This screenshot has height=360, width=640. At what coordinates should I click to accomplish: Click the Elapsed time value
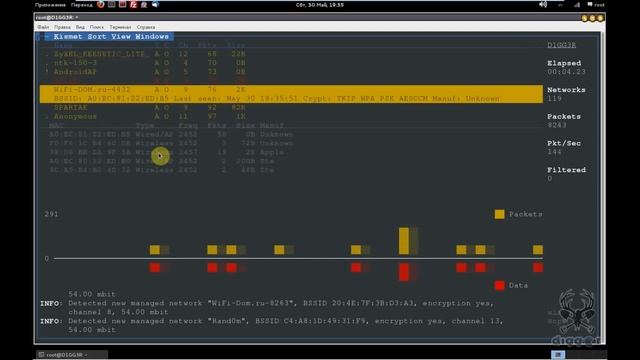click(567, 72)
